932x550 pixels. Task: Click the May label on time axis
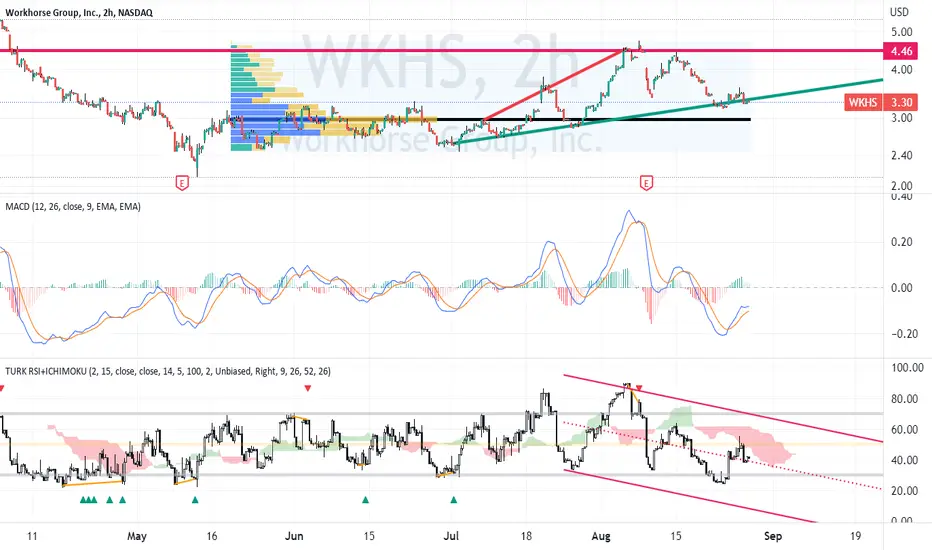(x=137, y=536)
